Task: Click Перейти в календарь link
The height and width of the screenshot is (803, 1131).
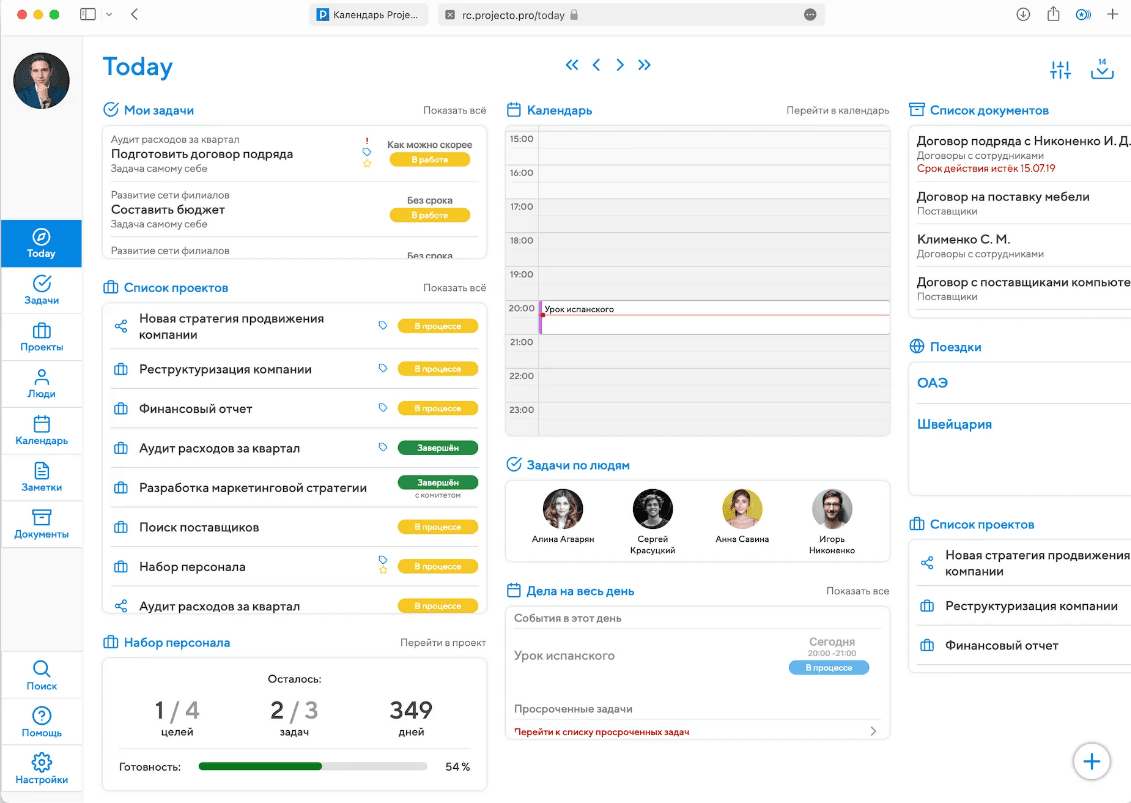Action: pyautogui.click(x=837, y=110)
